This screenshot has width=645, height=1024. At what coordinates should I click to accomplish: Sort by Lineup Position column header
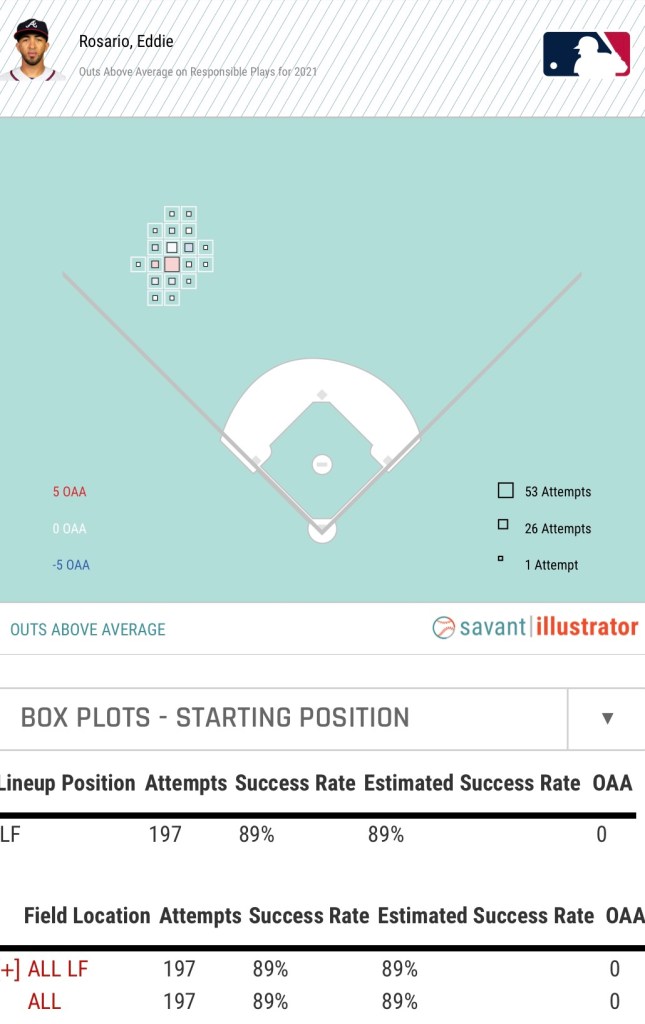(69, 783)
